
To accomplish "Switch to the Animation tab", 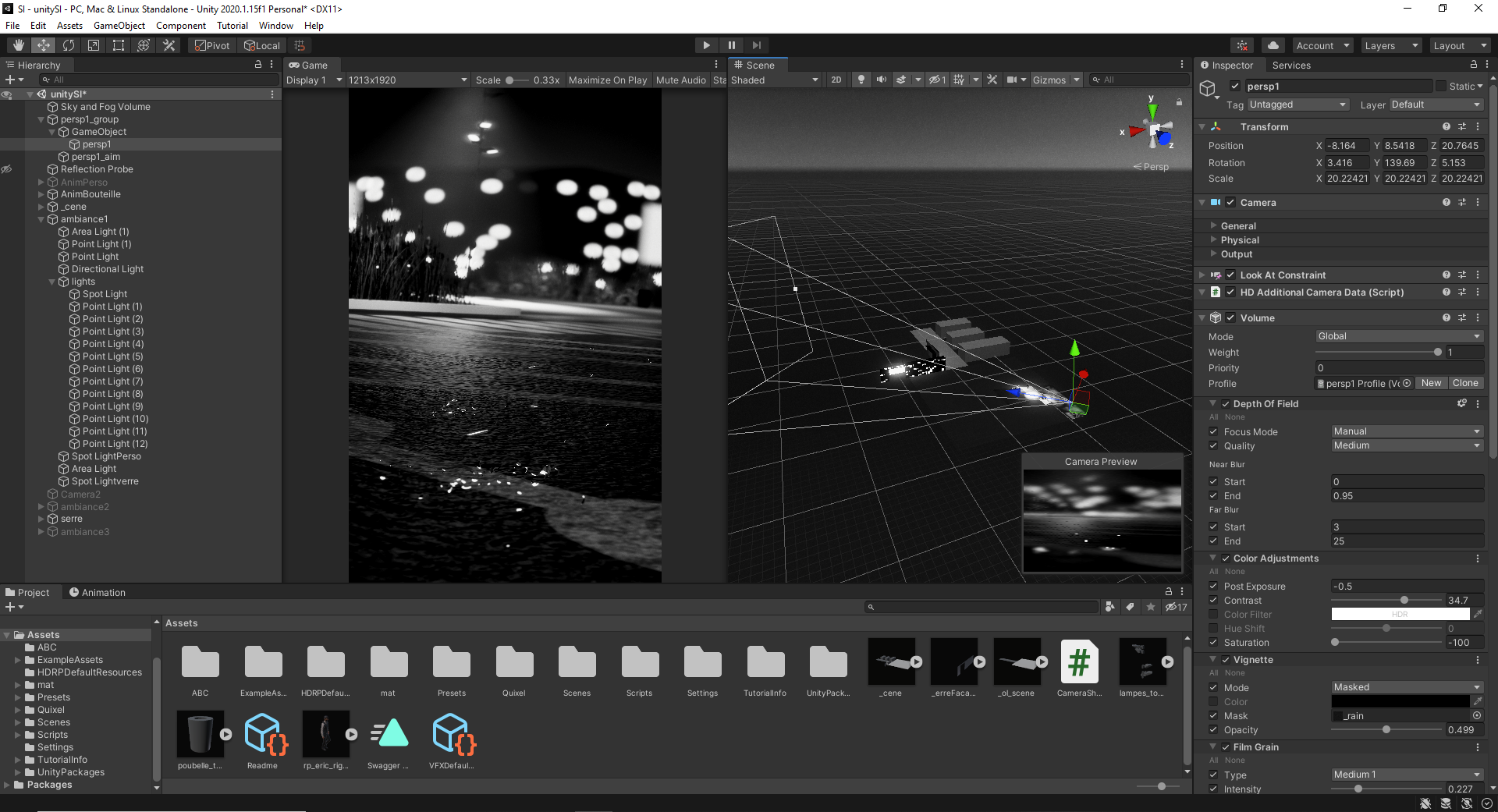I will (x=97, y=593).
